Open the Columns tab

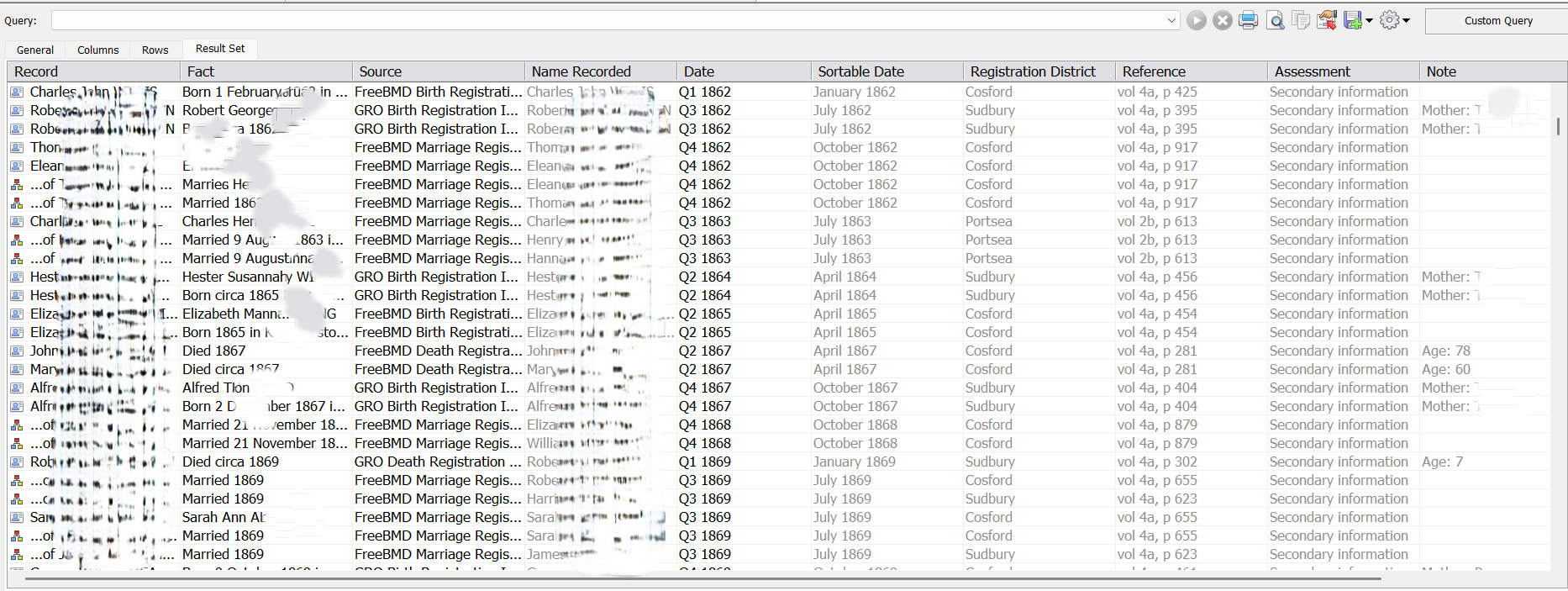[97, 50]
